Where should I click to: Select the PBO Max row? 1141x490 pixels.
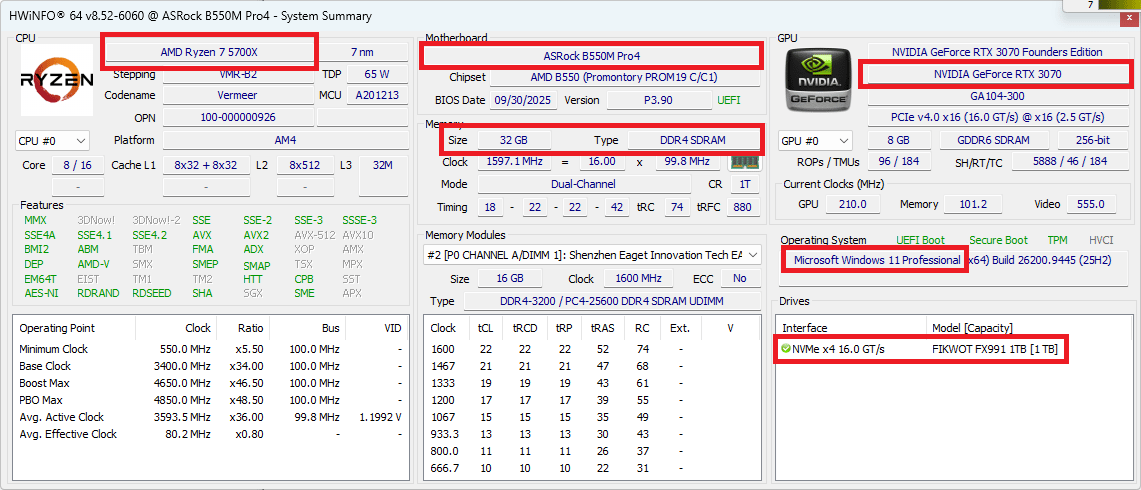[210, 400]
